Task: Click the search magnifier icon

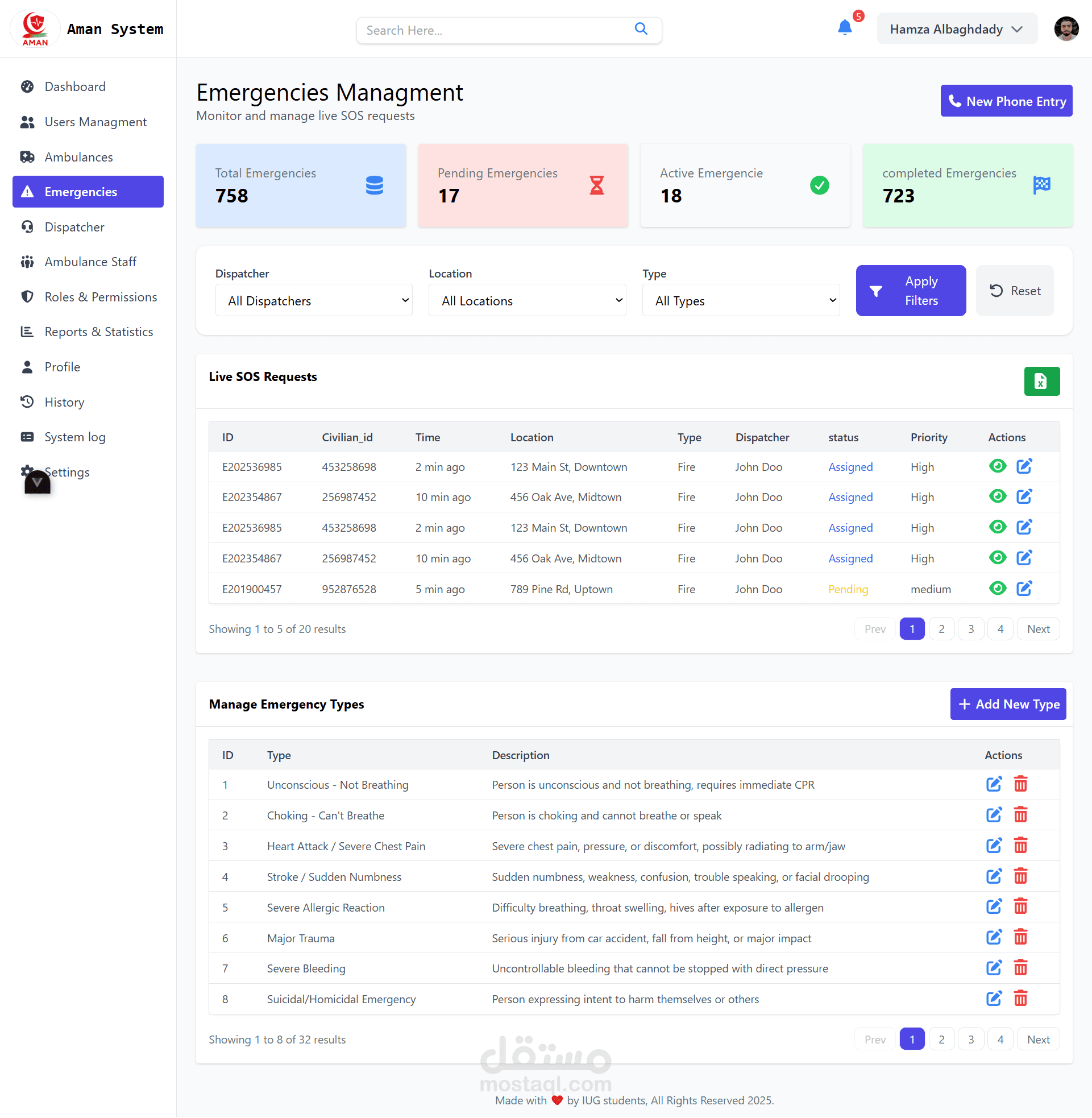Action: [641, 29]
